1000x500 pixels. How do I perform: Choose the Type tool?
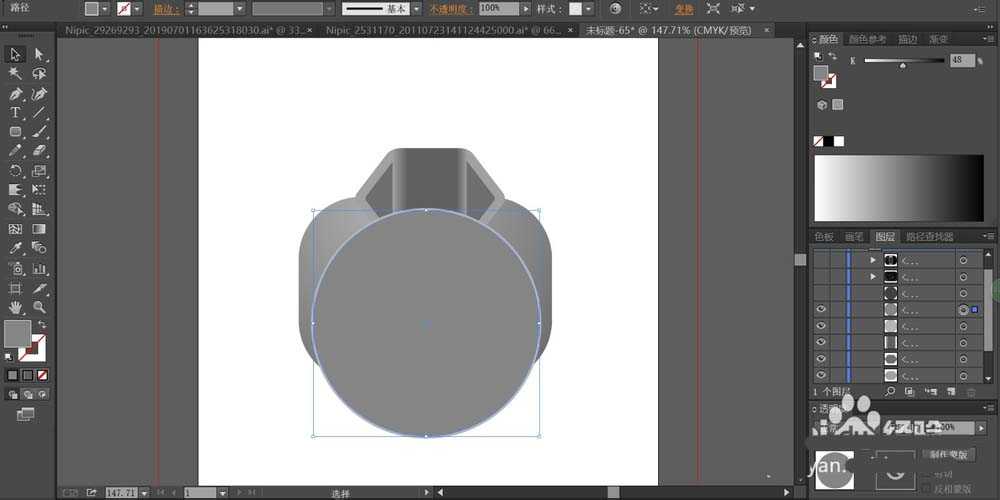pos(16,113)
